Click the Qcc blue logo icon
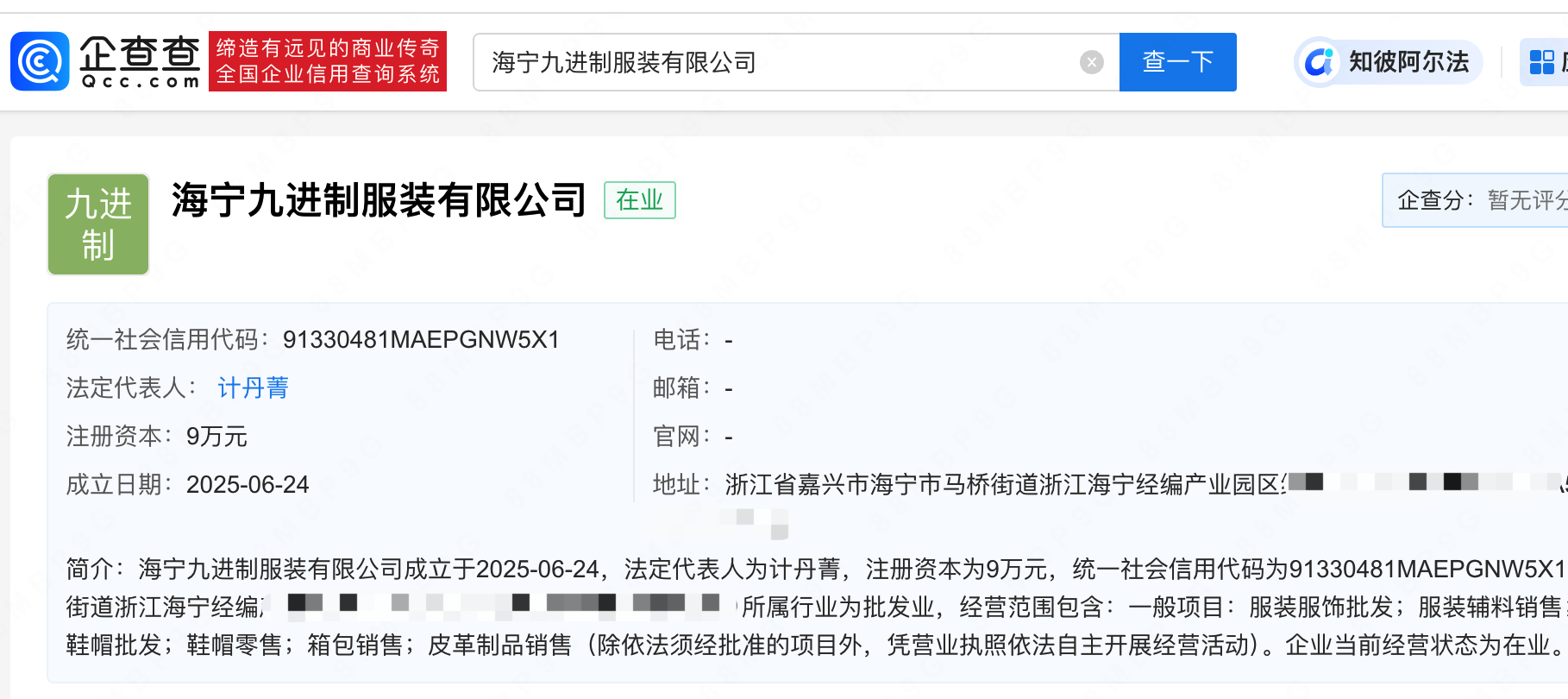 pos(40,61)
